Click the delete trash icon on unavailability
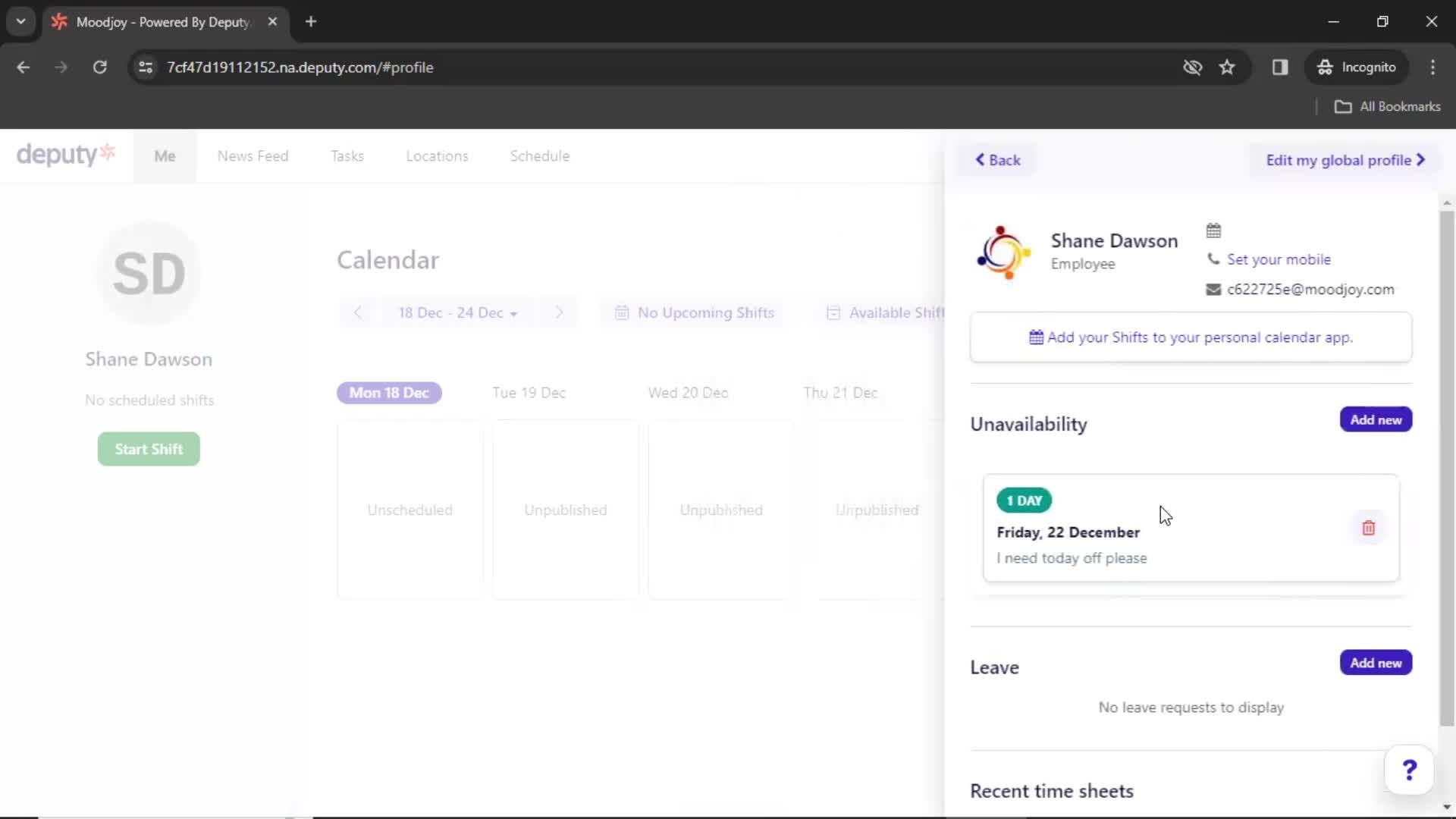Screen dimensions: 1456x819 pos(1368,528)
